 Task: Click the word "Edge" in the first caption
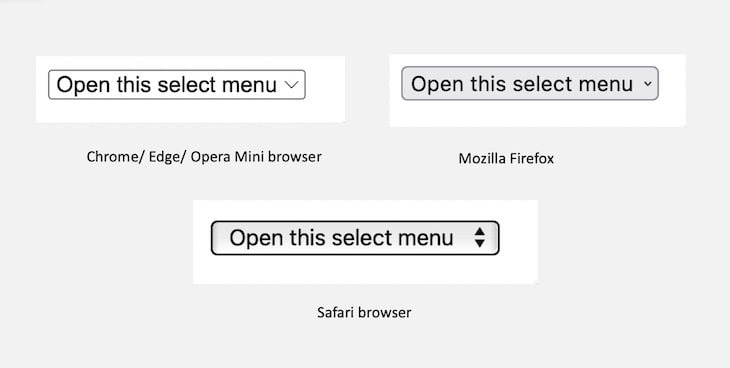coord(166,157)
